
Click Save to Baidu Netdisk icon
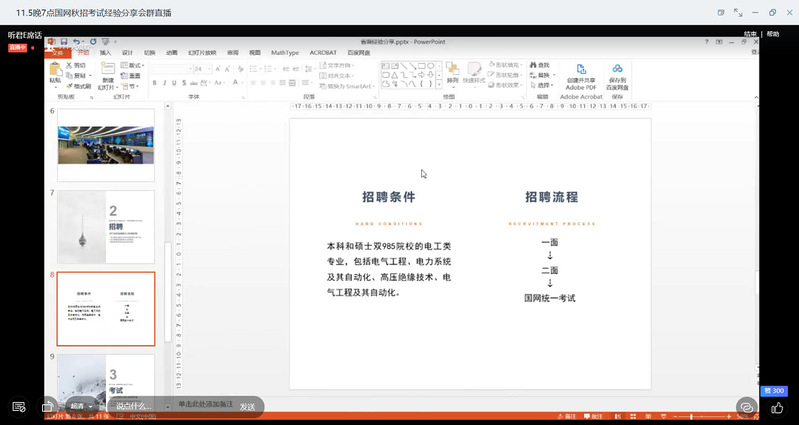point(618,72)
